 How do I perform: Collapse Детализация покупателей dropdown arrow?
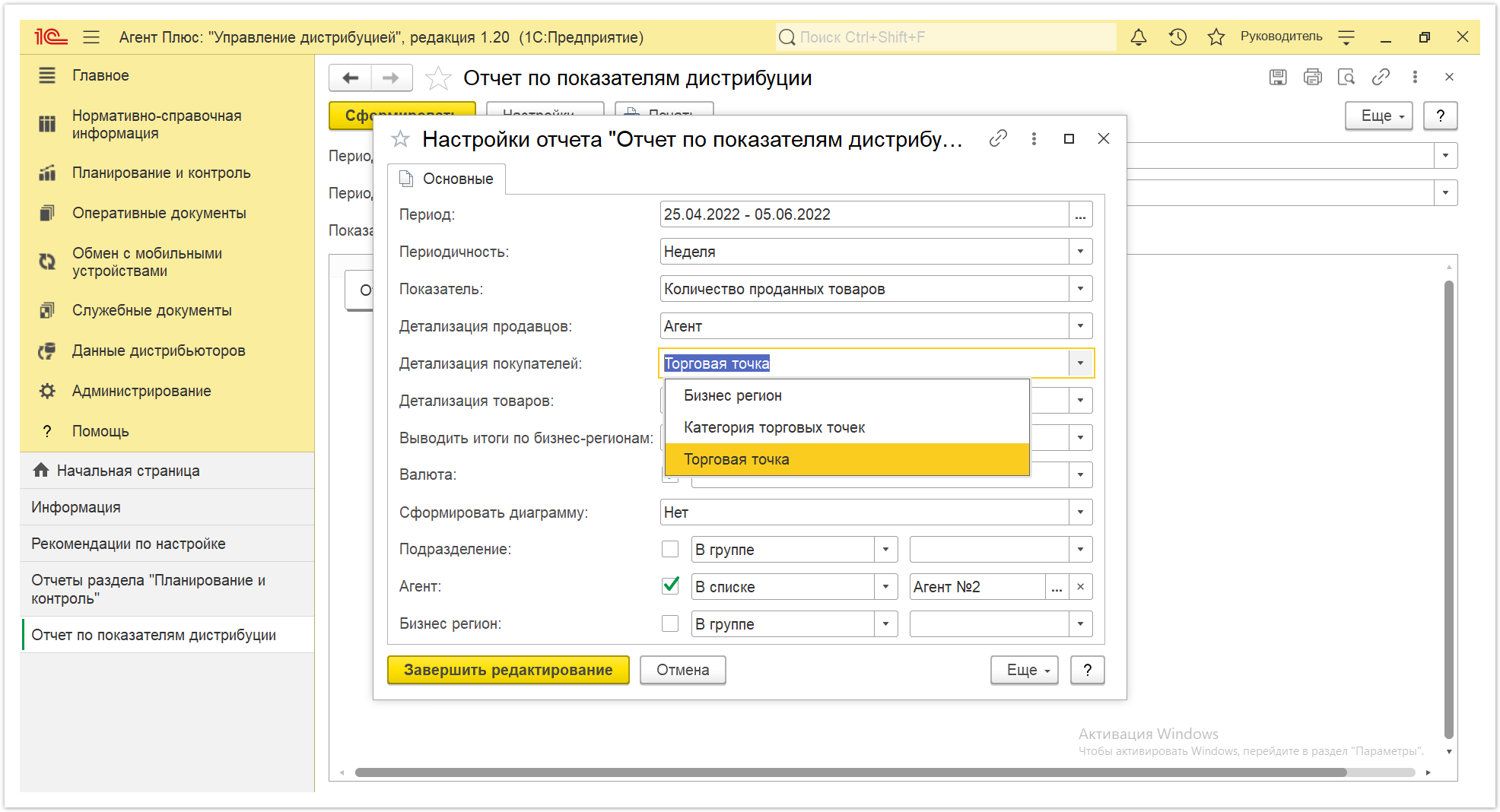coord(1080,363)
